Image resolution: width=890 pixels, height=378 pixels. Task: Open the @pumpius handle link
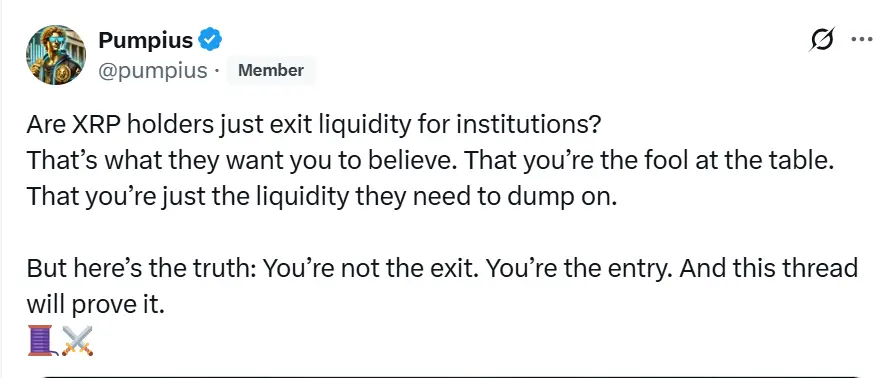(x=153, y=71)
